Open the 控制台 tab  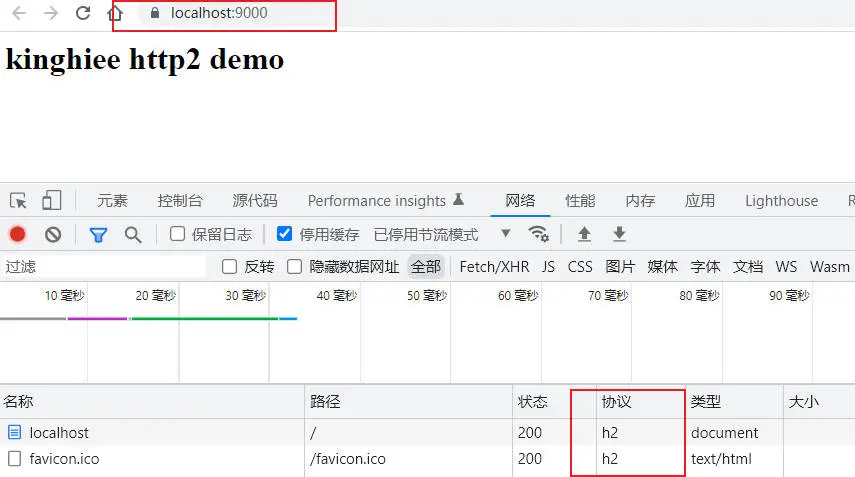180,201
